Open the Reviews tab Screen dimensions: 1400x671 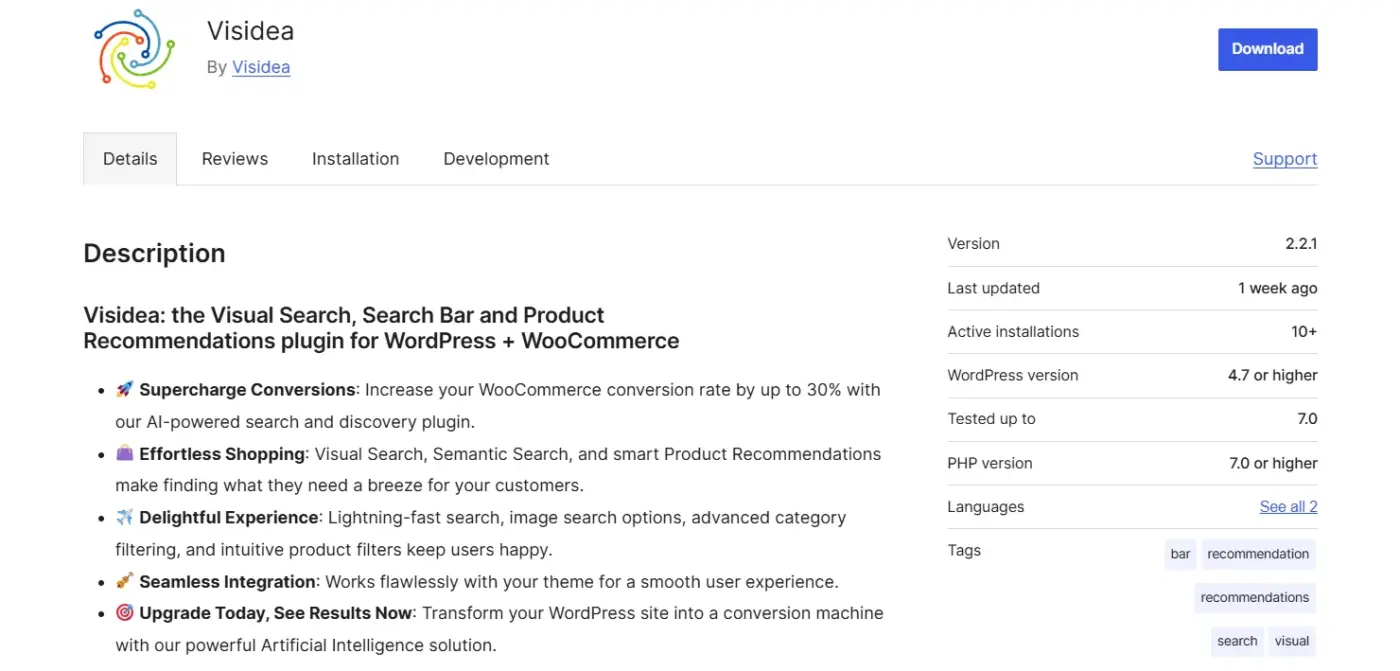coord(235,159)
